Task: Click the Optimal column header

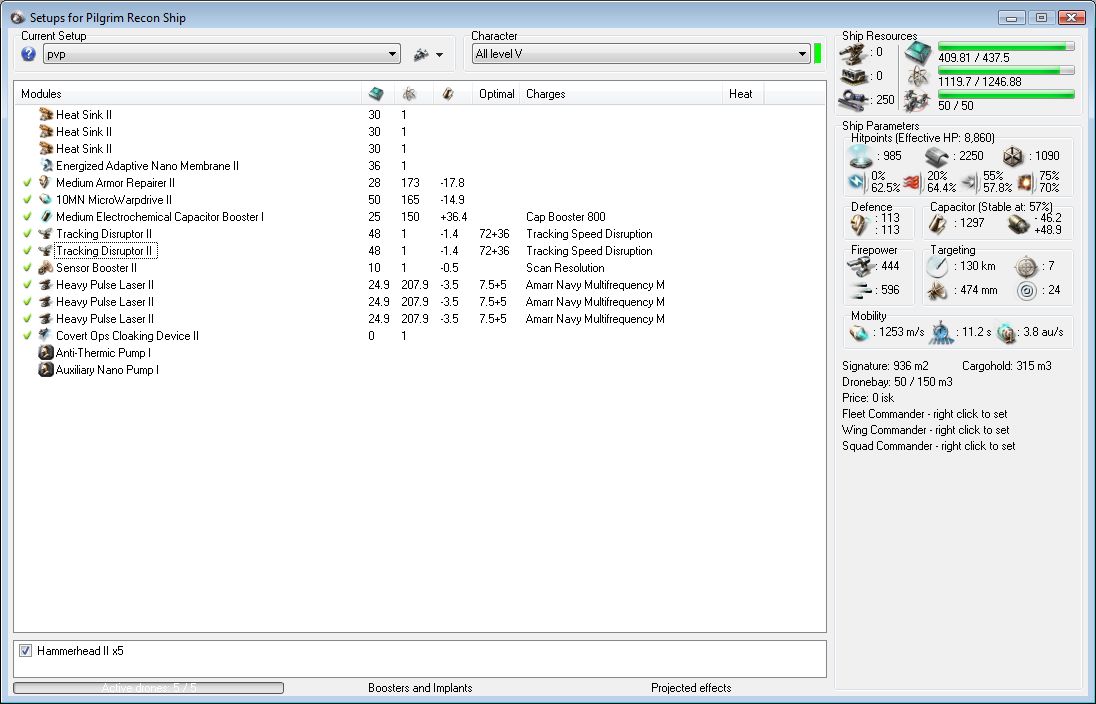Action: (x=496, y=94)
